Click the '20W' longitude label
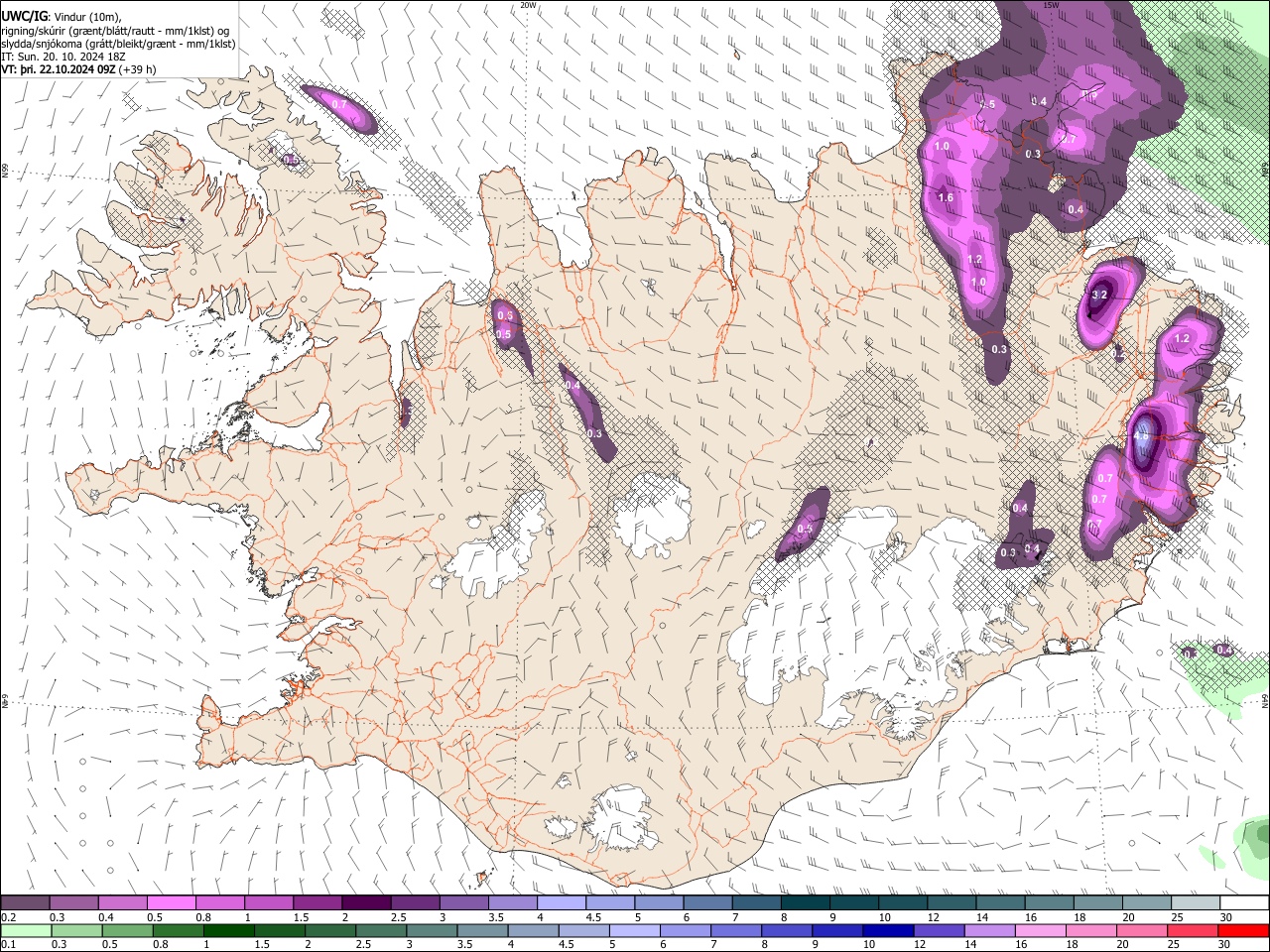The height and width of the screenshot is (952, 1270). click(x=528, y=5)
